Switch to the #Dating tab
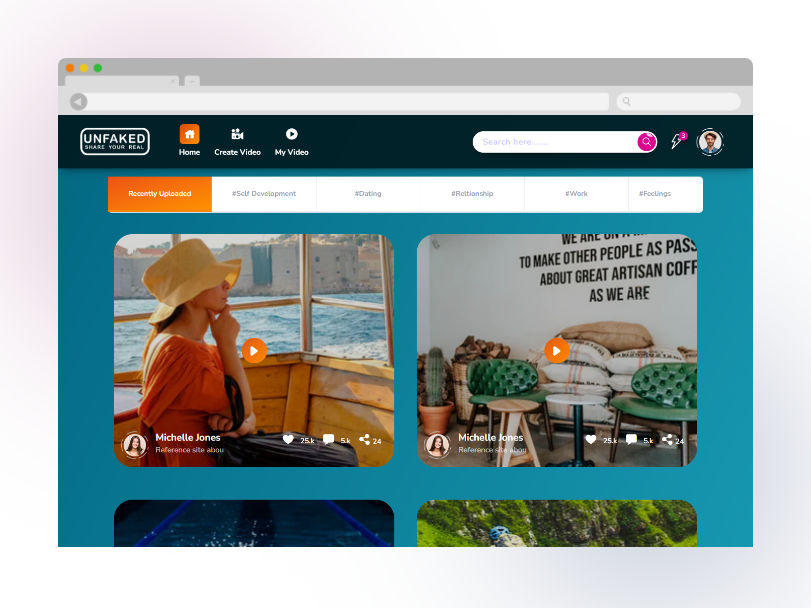811x608 pixels. pyautogui.click(x=368, y=194)
